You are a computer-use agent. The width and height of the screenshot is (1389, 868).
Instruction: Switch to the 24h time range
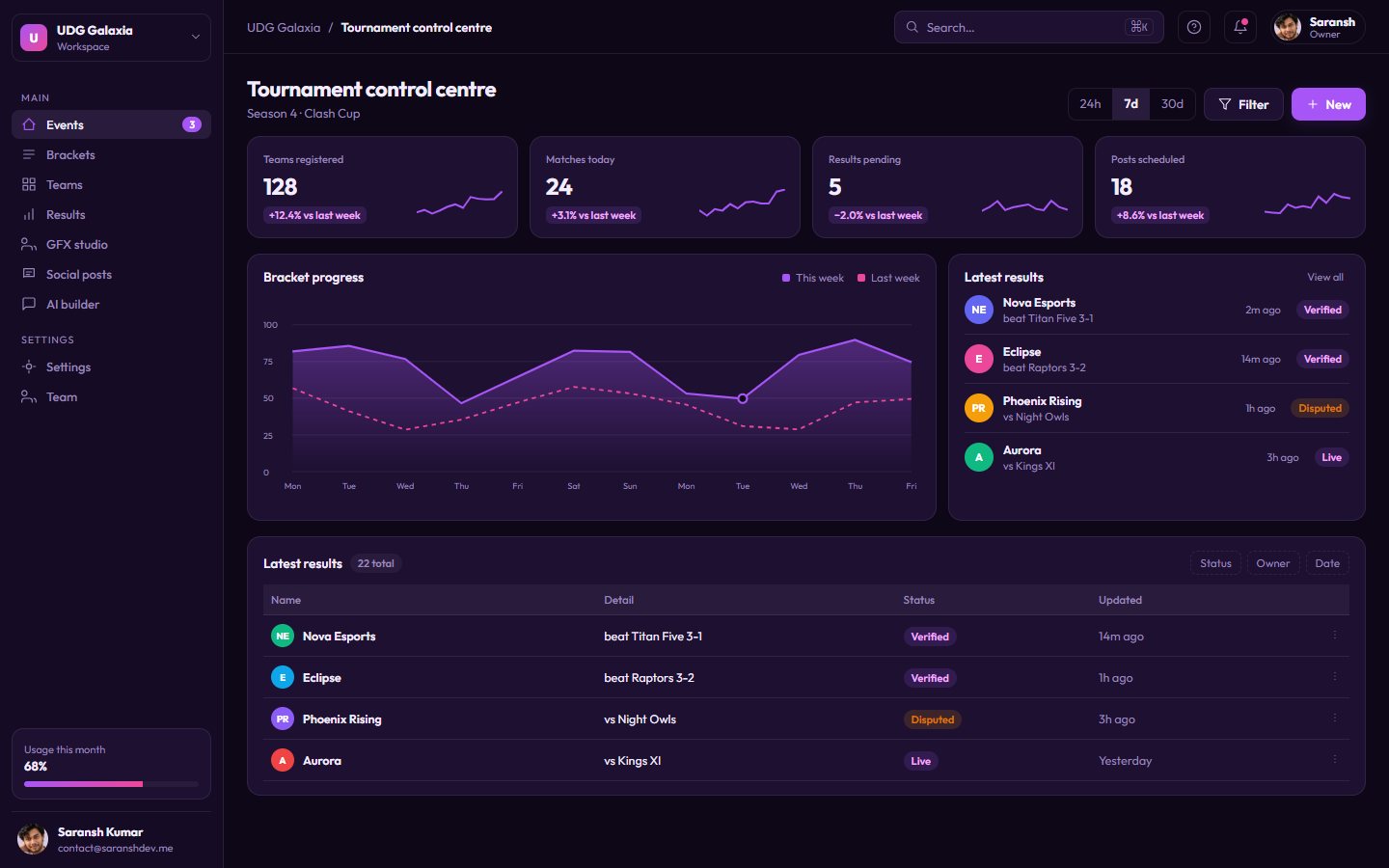pyautogui.click(x=1090, y=104)
